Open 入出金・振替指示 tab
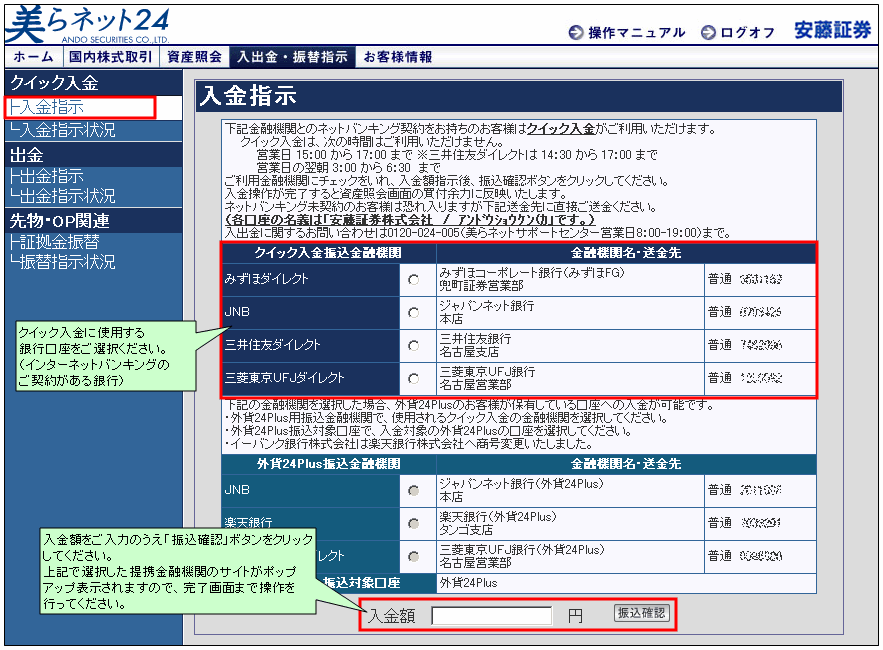The width and height of the screenshot is (883, 650). (292, 57)
